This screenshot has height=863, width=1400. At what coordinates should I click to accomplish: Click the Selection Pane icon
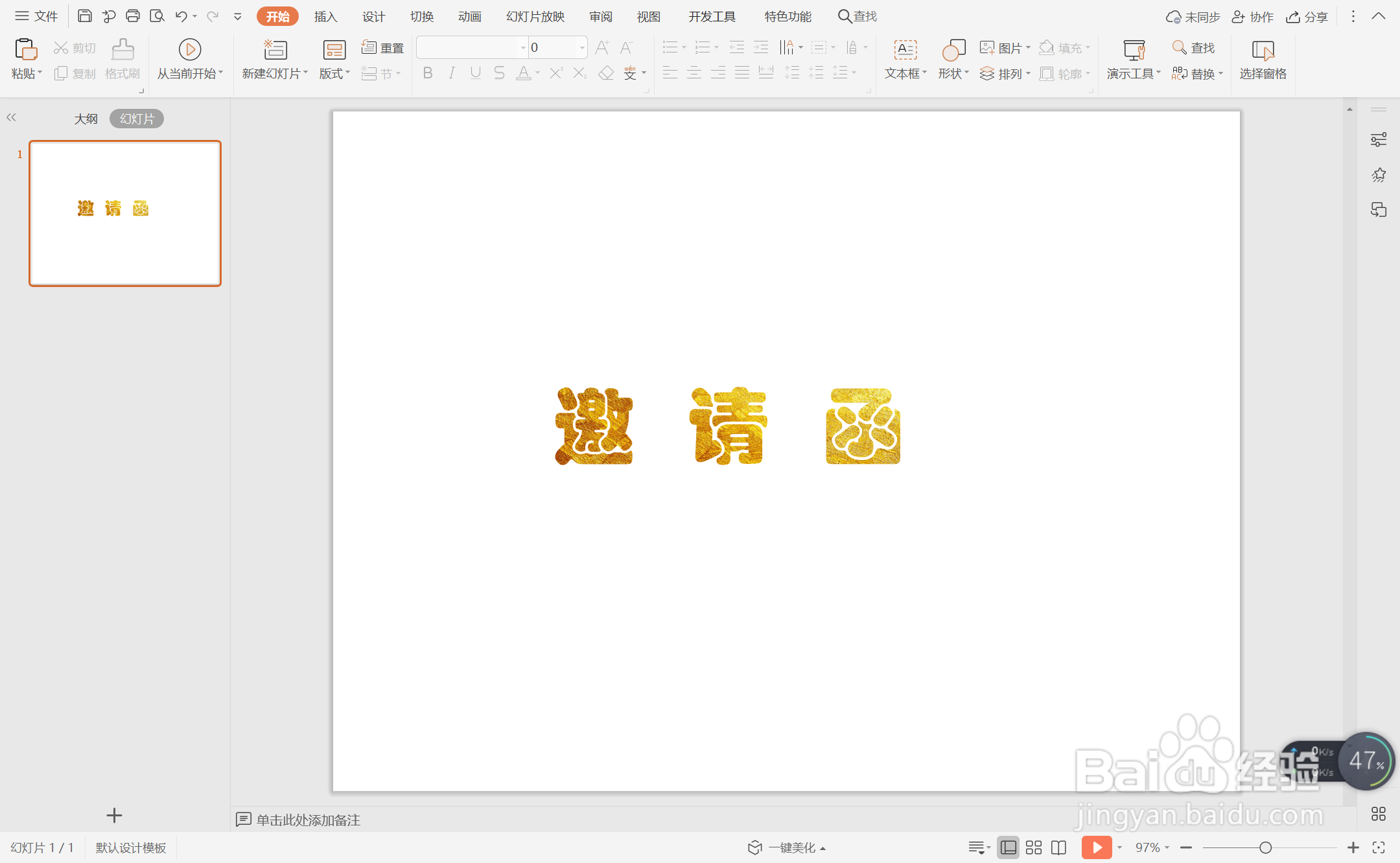[1263, 50]
